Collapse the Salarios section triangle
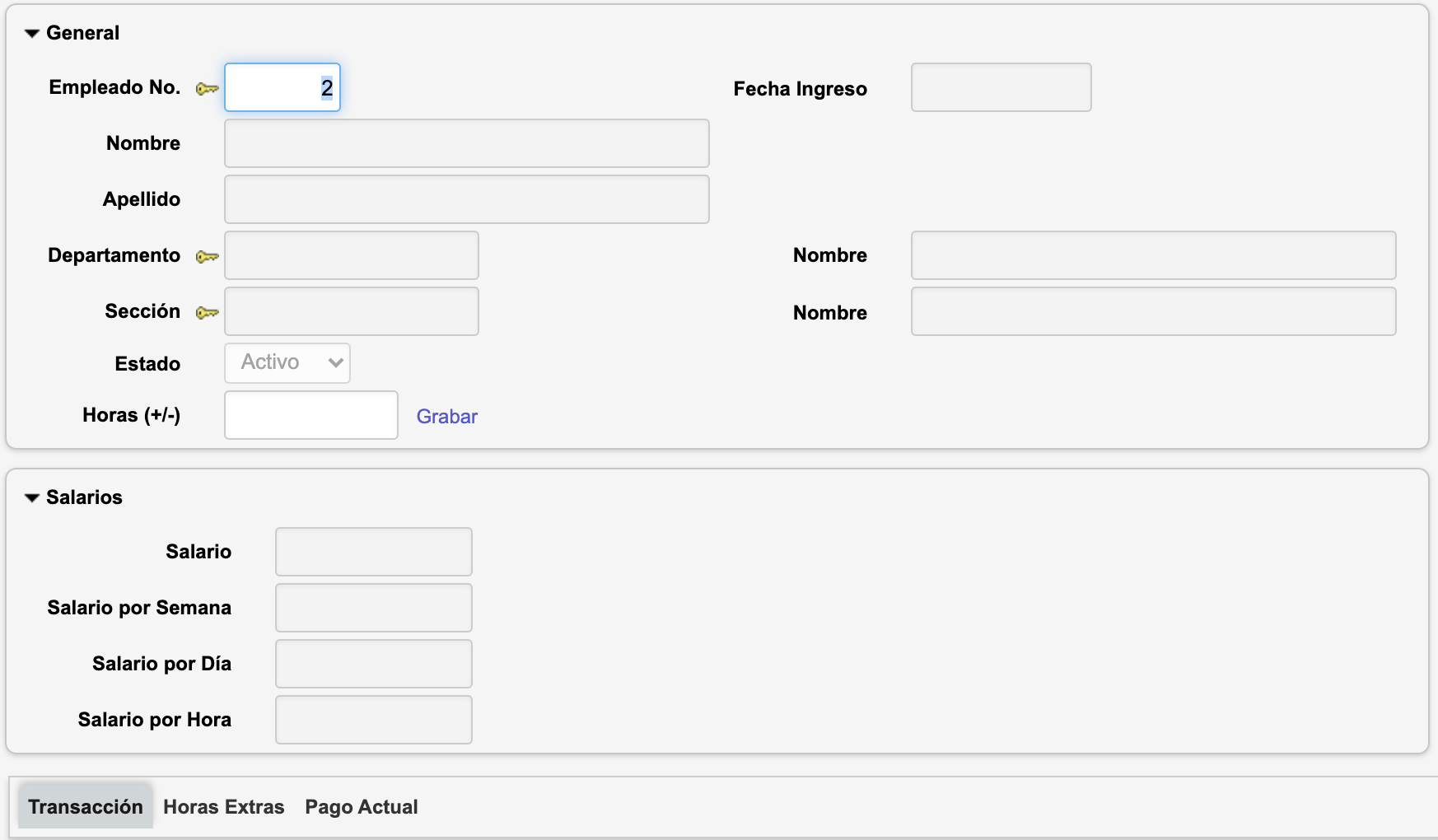The image size is (1438, 840). (32, 498)
